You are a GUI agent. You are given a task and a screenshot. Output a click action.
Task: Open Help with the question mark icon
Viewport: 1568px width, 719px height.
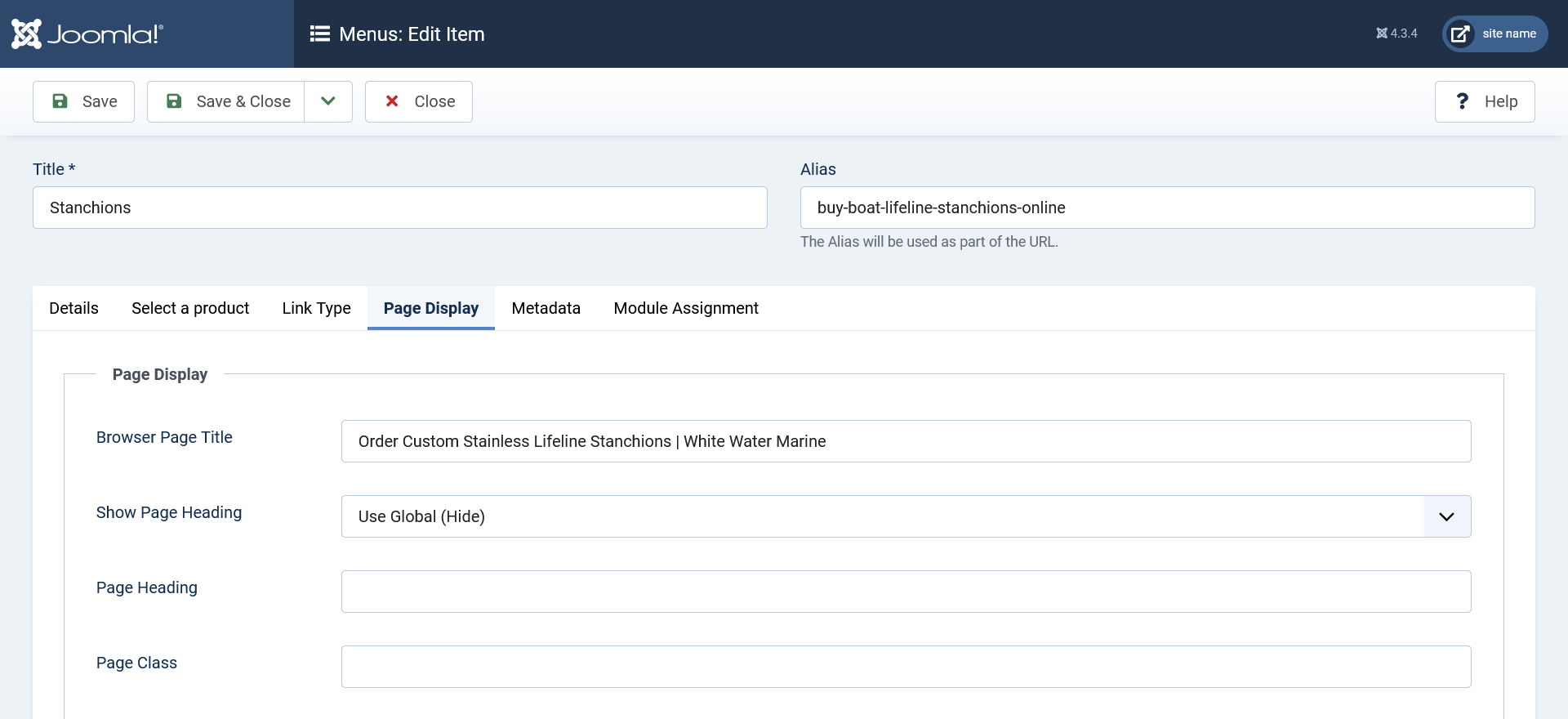pos(1462,101)
